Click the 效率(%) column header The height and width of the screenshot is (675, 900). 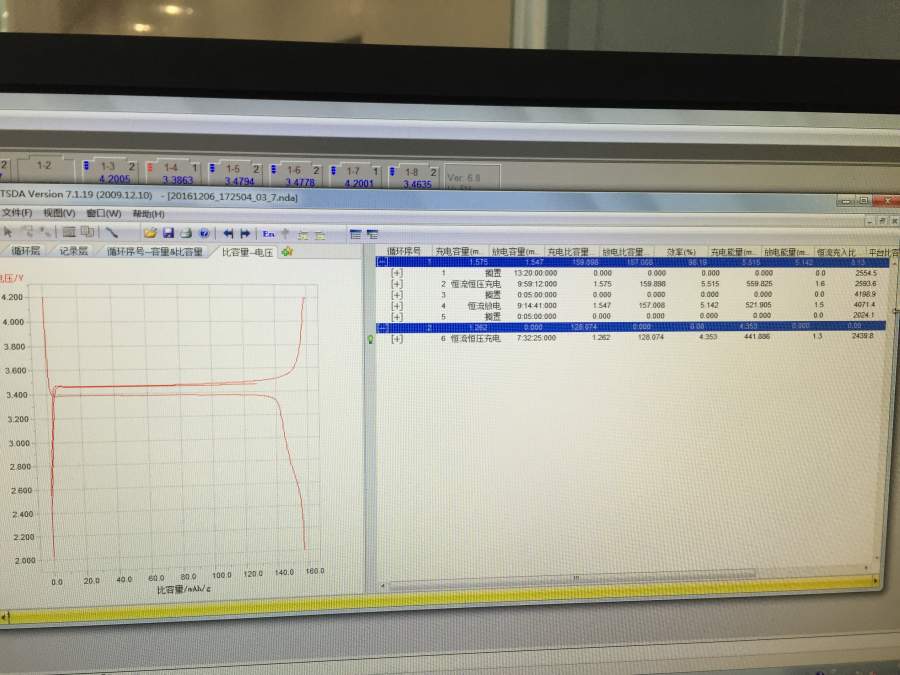[x=681, y=252]
